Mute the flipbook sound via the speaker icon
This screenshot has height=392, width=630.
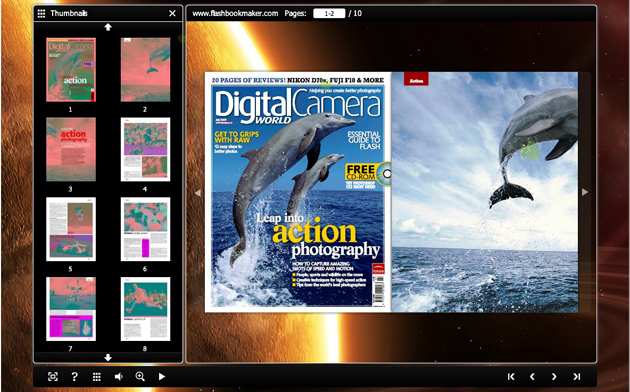pos(118,376)
